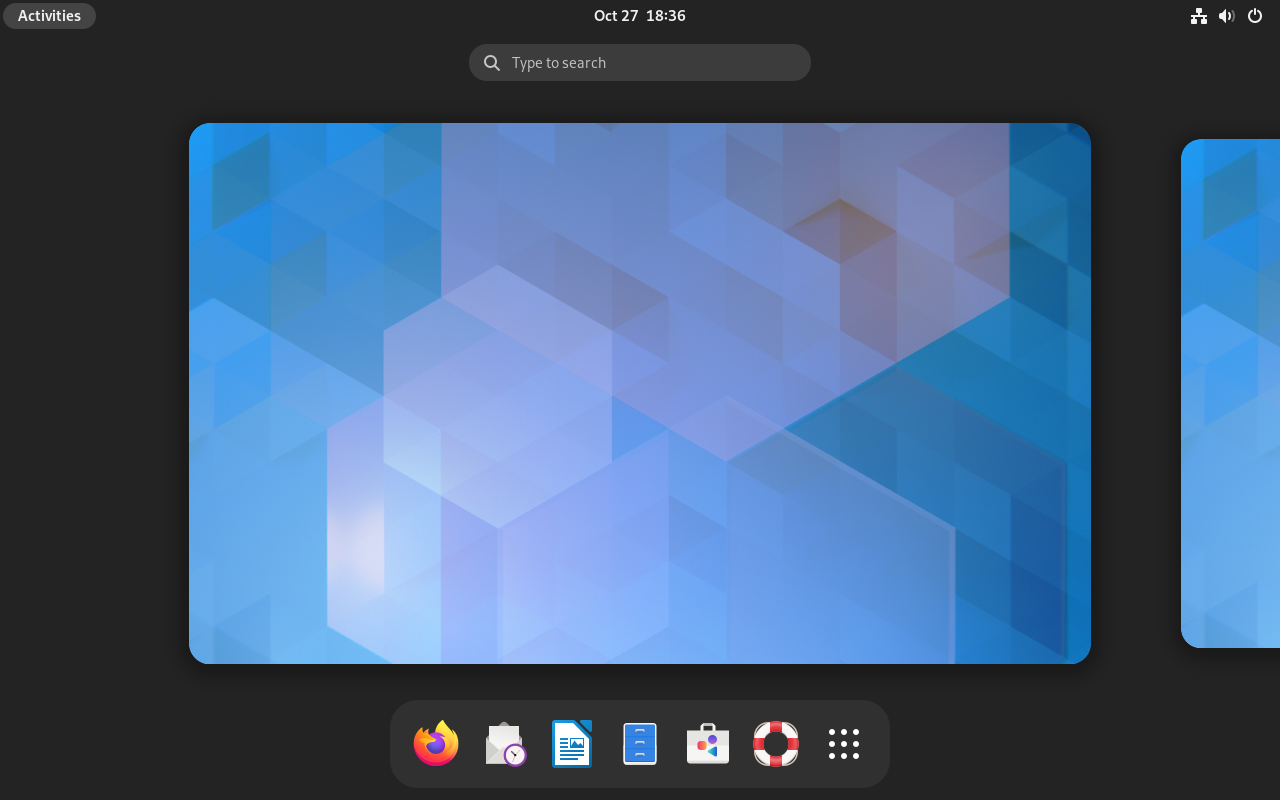Click the current workspace preview to enter it
The height and width of the screenshot is (800, 1280).
coord(640,392)
